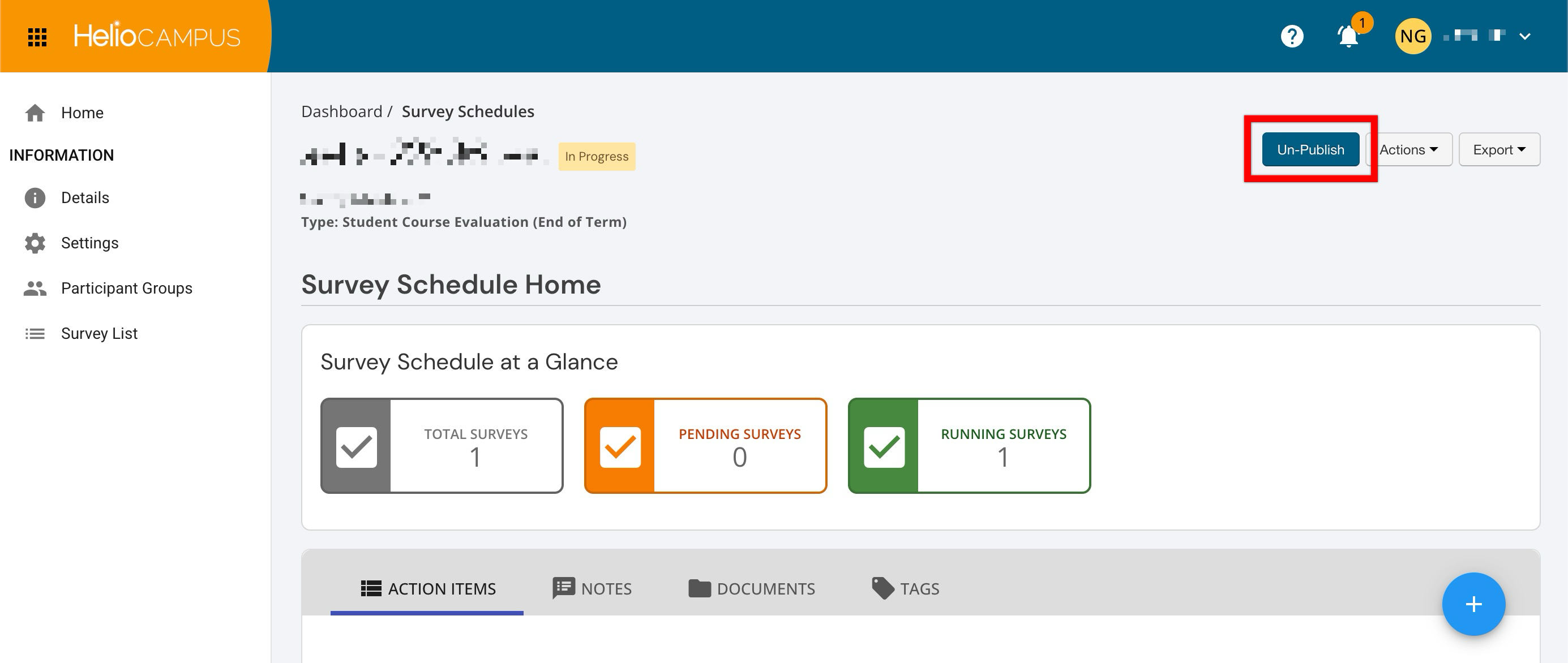Open the Export dropdown menu

point(1499,150)
